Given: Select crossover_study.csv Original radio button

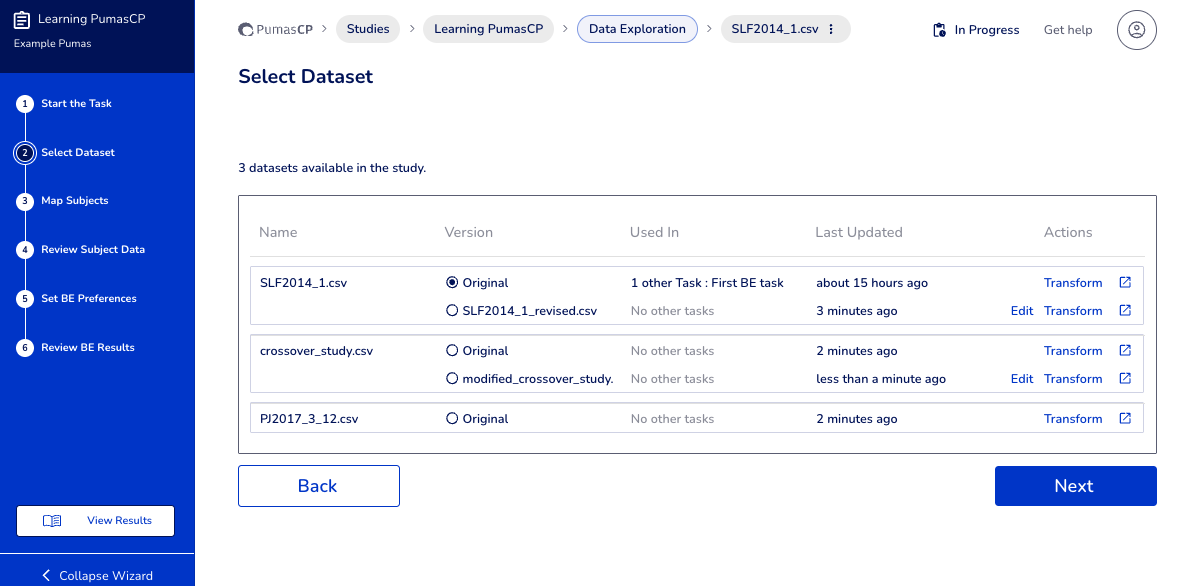Looking at the screenshot, I should pos(452,351).
